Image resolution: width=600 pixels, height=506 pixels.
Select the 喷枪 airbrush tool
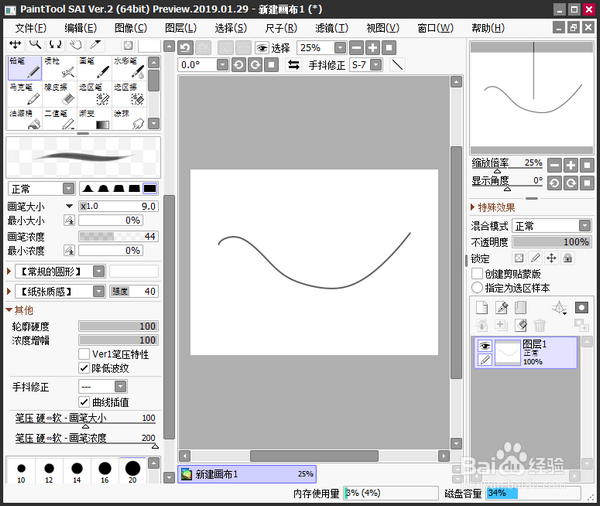[x=59, y=68]
